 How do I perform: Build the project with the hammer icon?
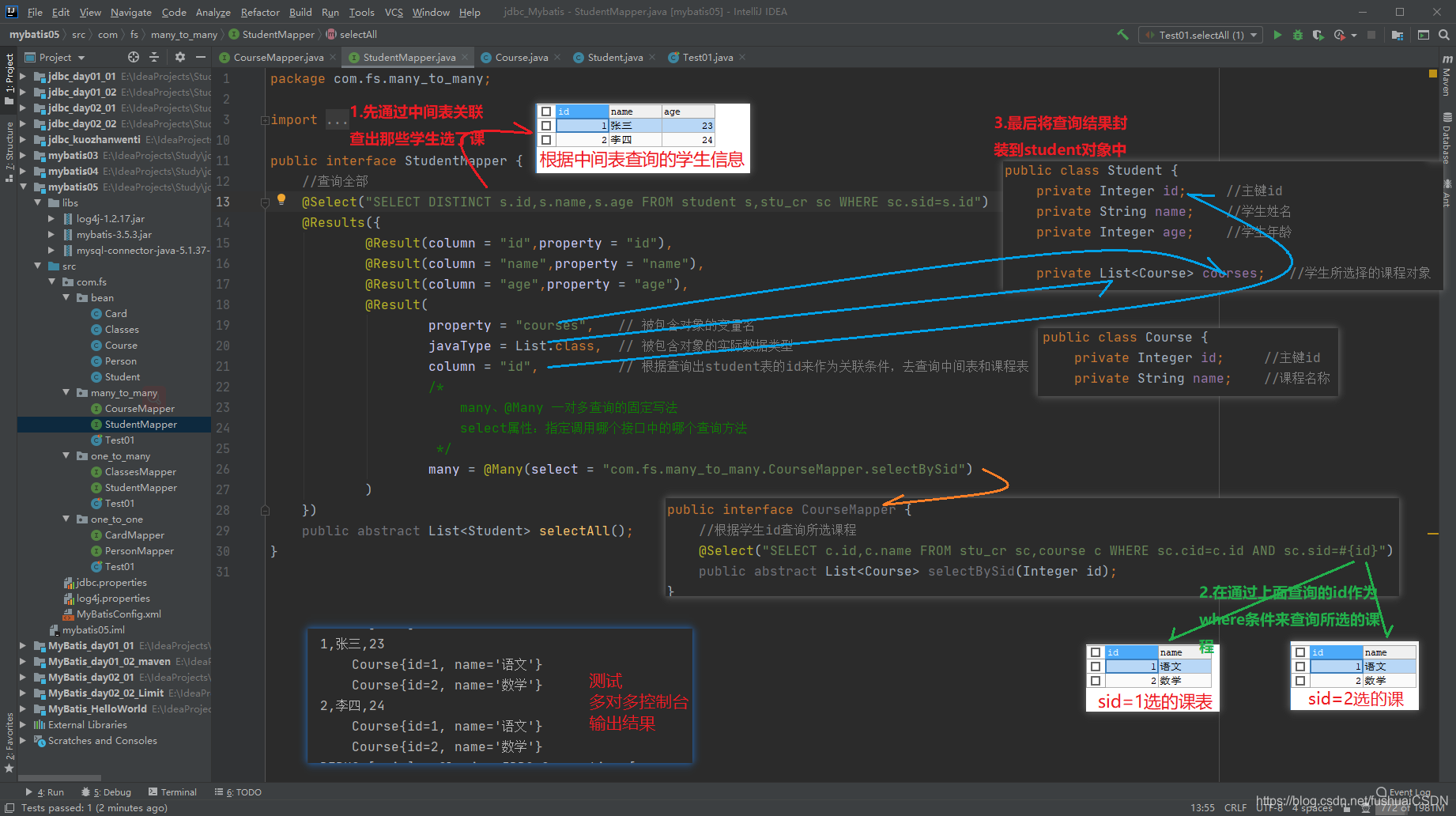click(1122, 35)
